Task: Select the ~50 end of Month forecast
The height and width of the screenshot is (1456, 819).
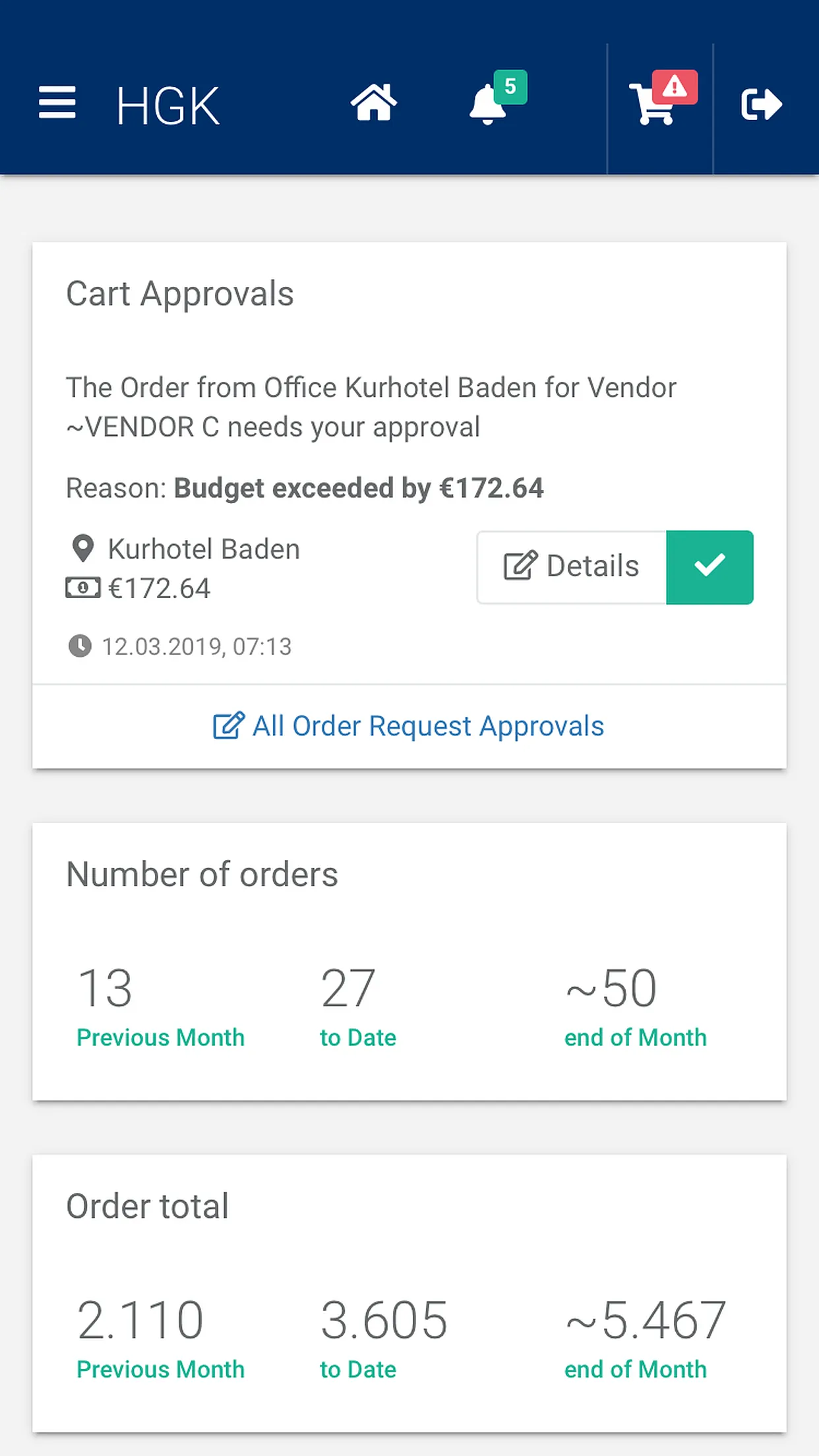Action: pos(635,1006)
